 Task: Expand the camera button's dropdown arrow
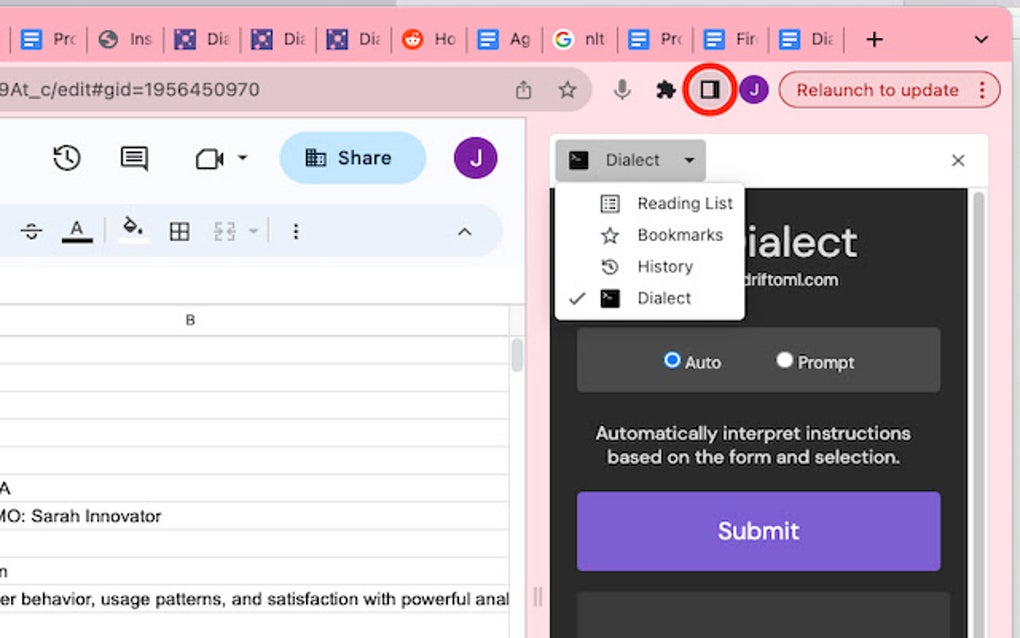(240, 158)
